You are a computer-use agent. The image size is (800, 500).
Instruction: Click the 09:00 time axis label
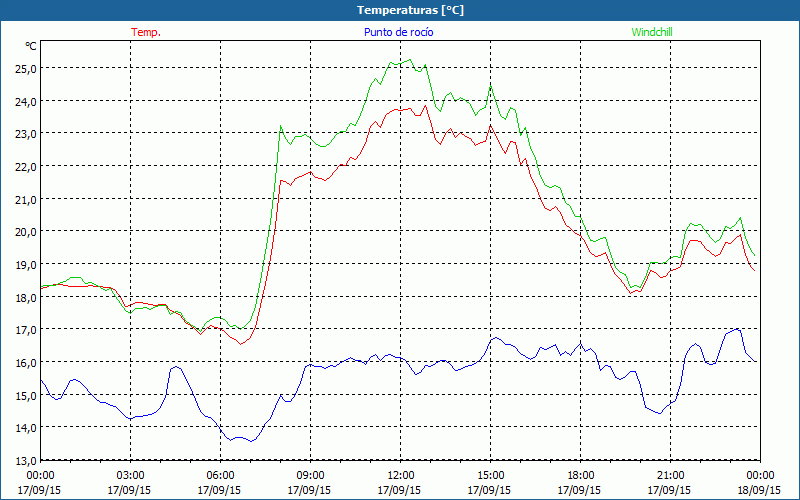[310, 476]
